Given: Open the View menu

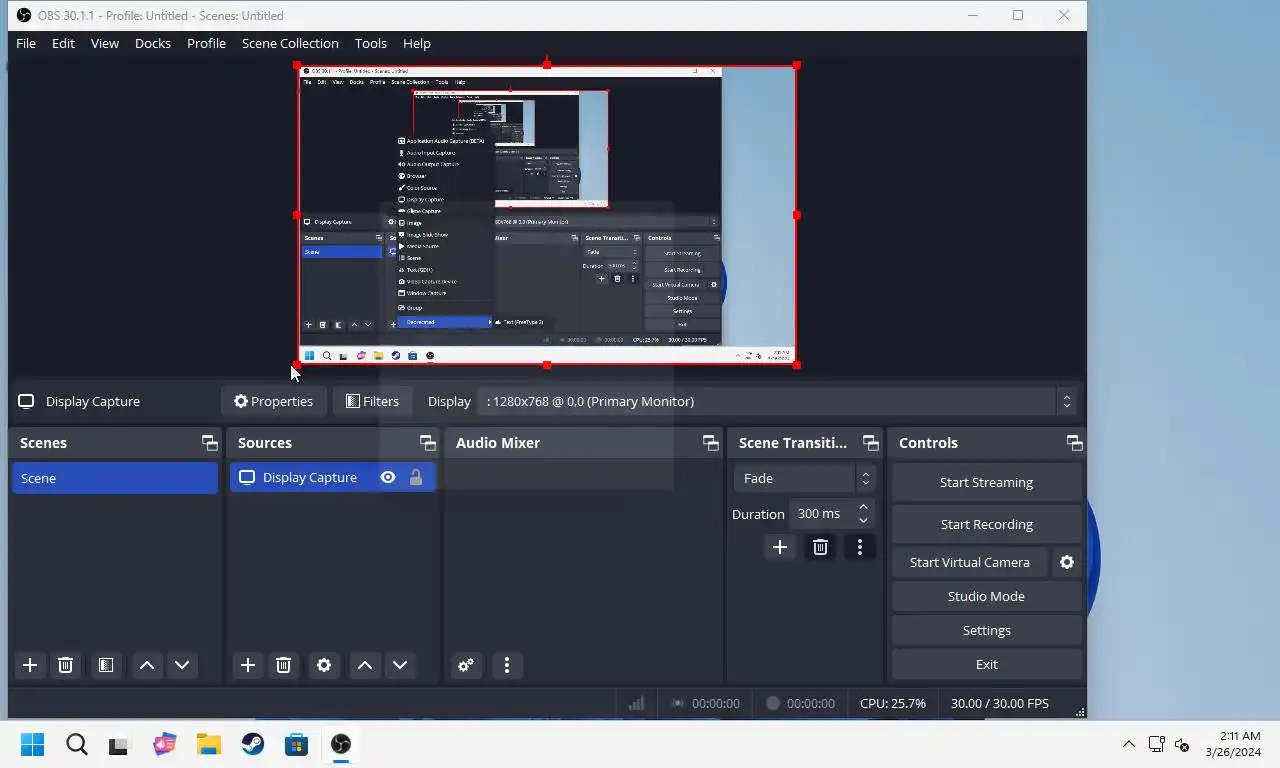Looking at the screenshot, I should click(105, 43).
